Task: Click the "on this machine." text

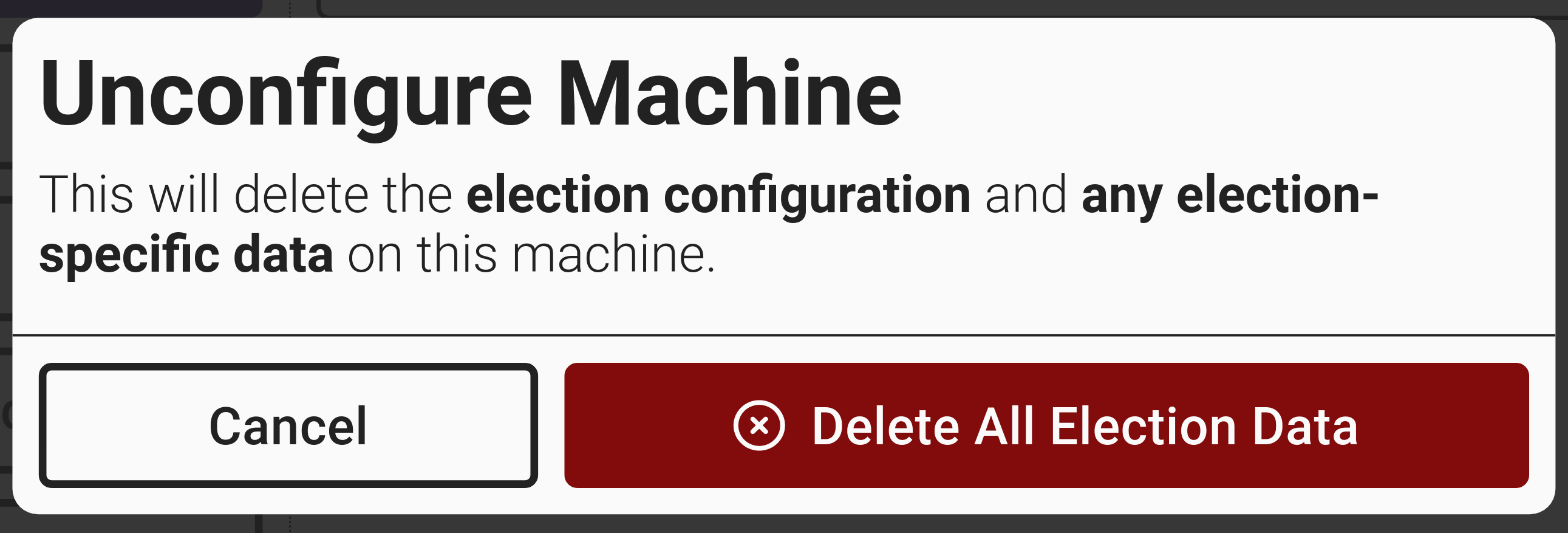Action: point(531,255)
